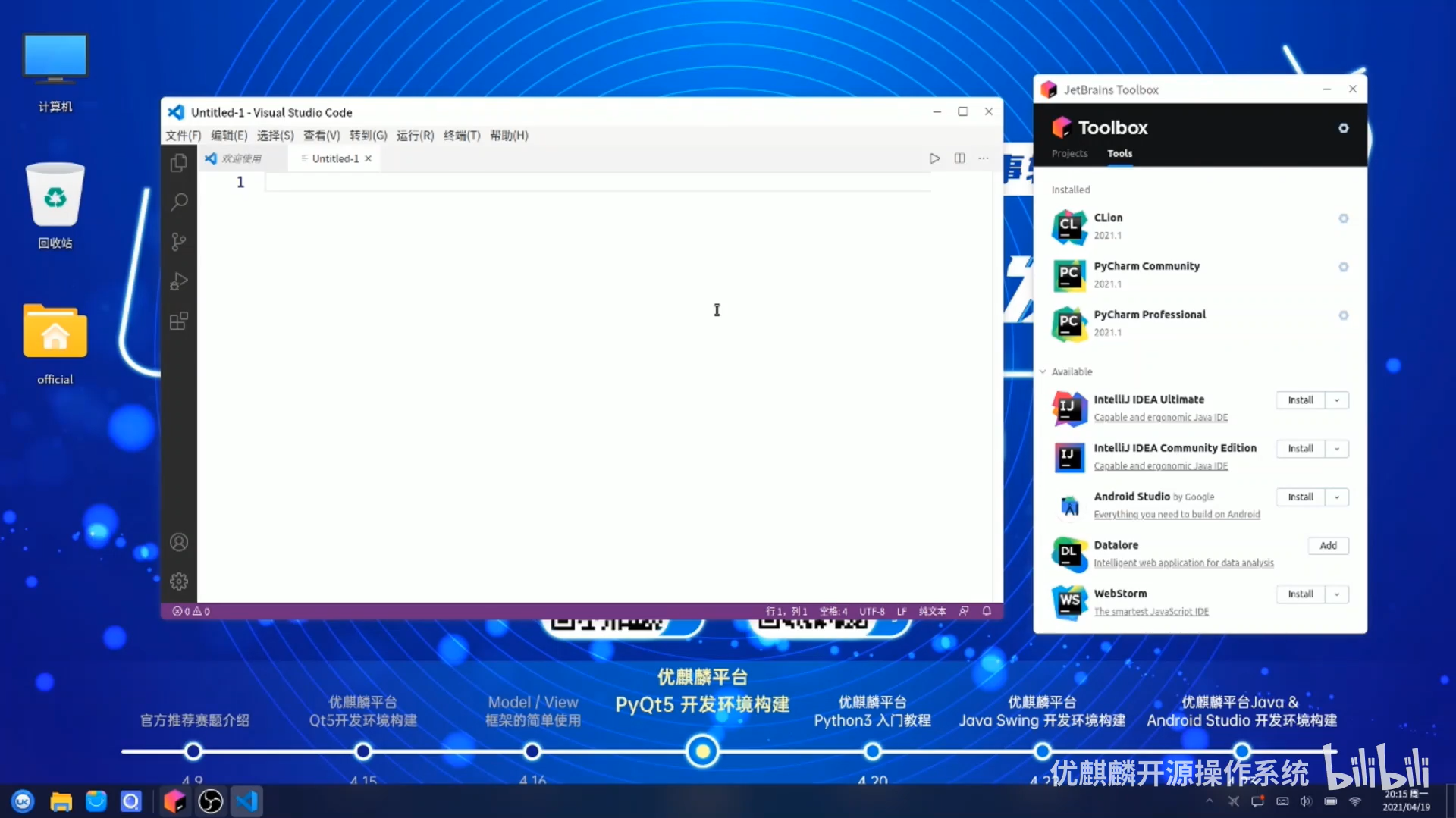Open the Explorer view in VS Code sidebar

(179, 163)
